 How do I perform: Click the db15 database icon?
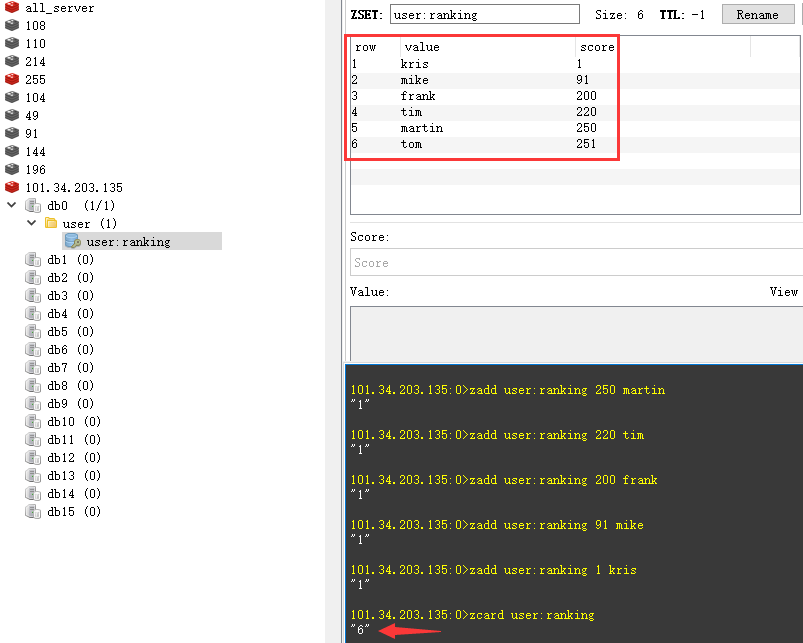33,512
